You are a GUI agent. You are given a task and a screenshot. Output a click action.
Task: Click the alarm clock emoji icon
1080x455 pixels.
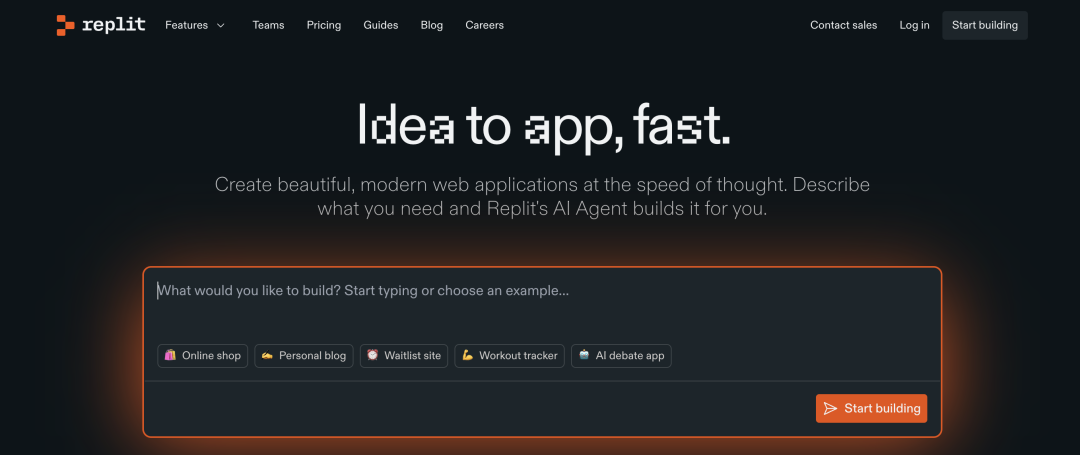[x=373, y=355]
